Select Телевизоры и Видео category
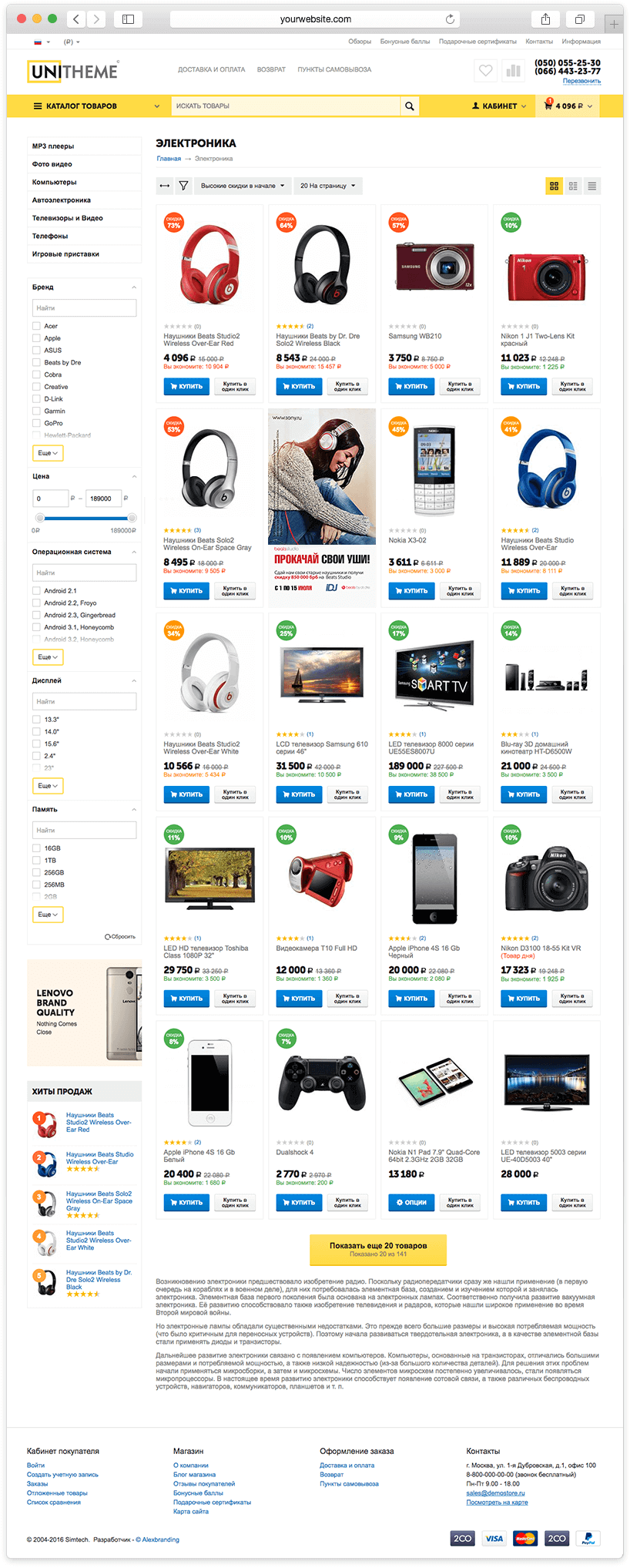Viewport: 630px width, 1568px height. [67, 218]
